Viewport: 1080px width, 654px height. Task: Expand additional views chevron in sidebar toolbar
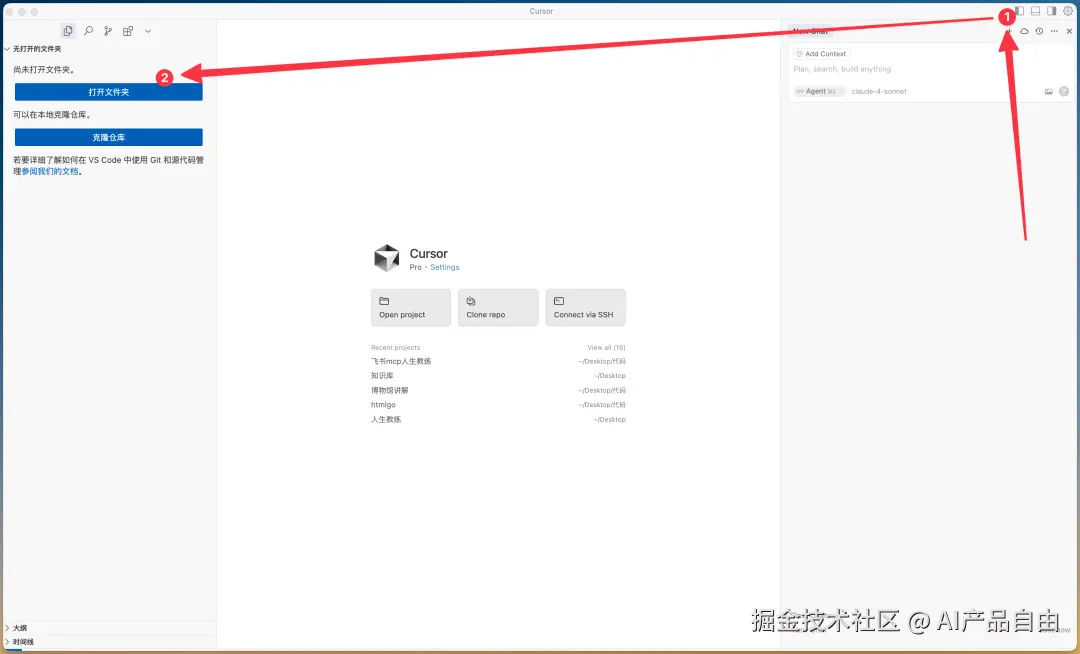(148, 31)
